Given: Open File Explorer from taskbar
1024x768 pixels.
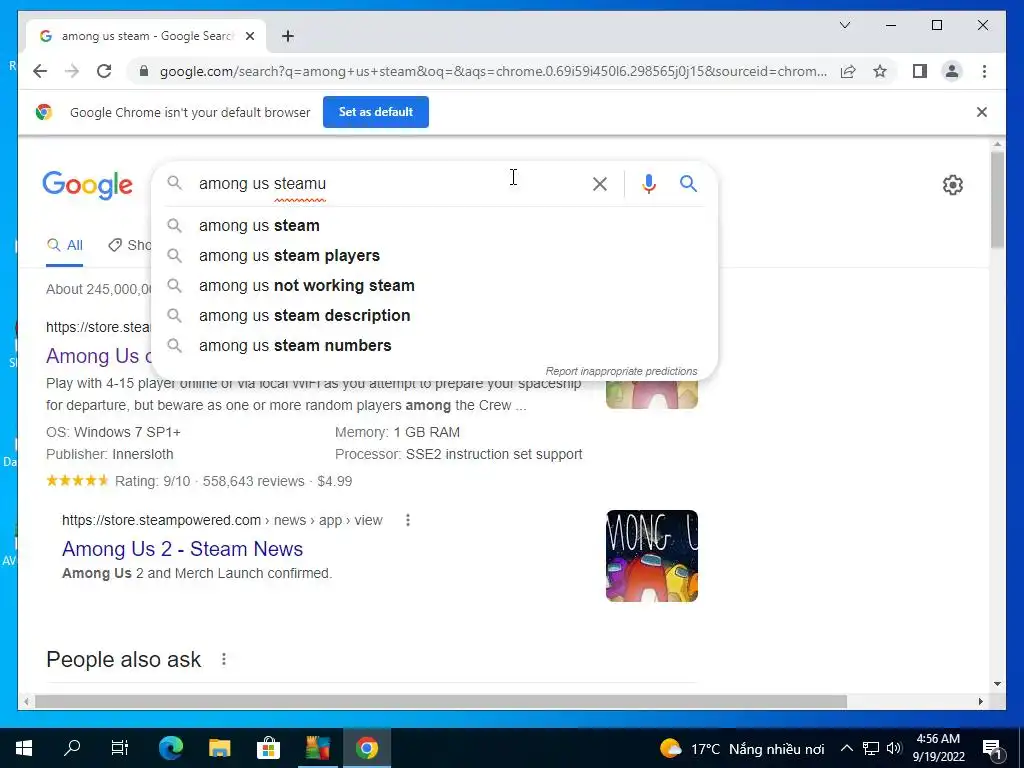Looking at the screenshot, I should point(219,748).
